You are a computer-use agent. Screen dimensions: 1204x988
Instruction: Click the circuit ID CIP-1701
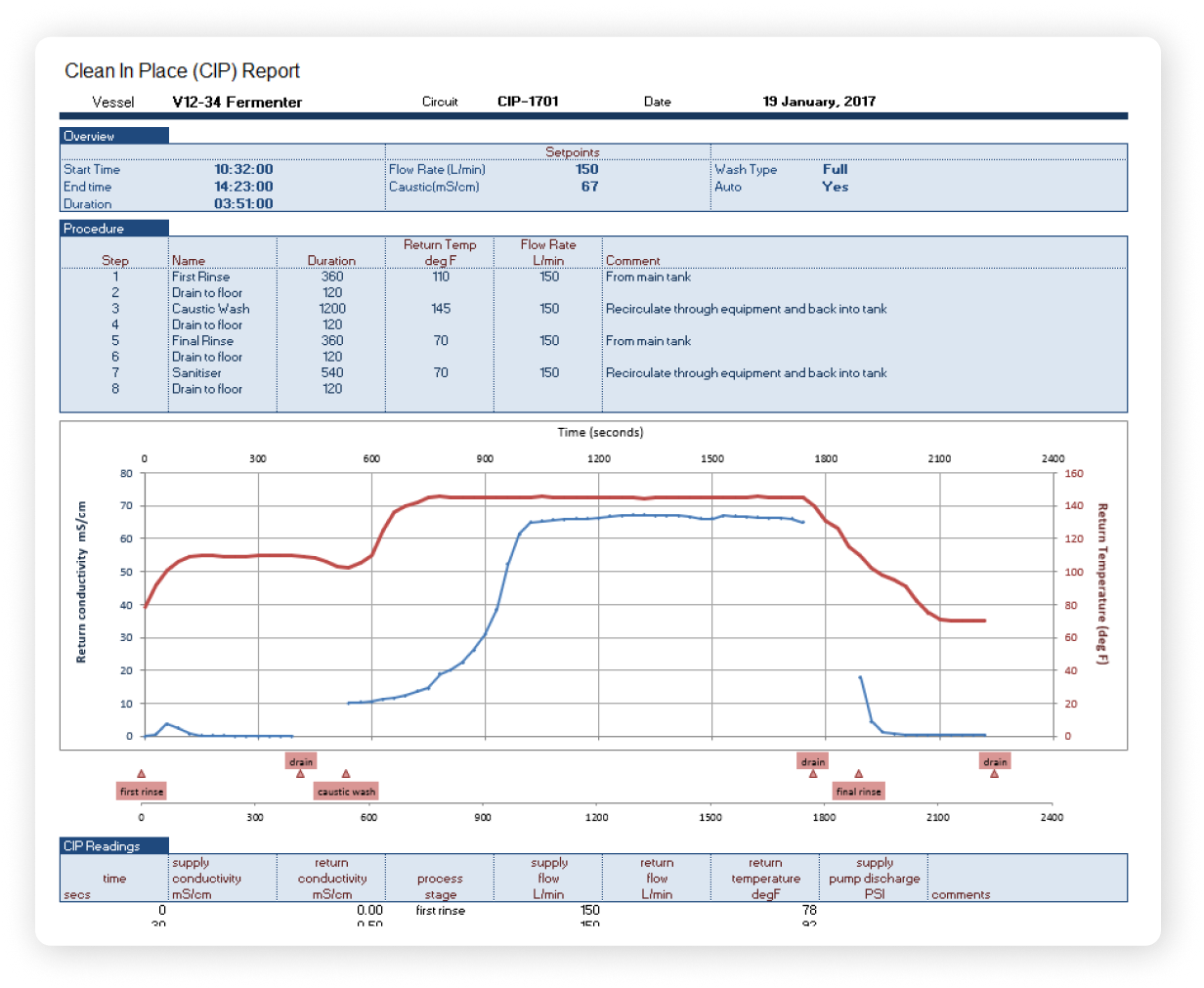(x=528, y=102)
